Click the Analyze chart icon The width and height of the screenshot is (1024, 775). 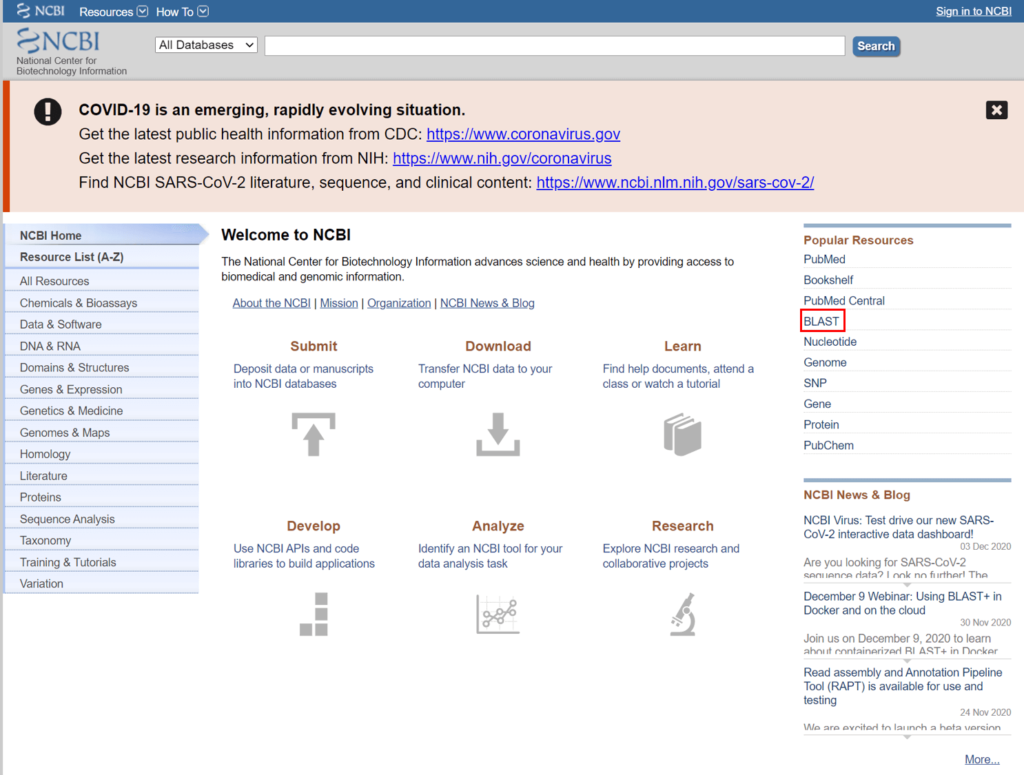tap(498, 614)
